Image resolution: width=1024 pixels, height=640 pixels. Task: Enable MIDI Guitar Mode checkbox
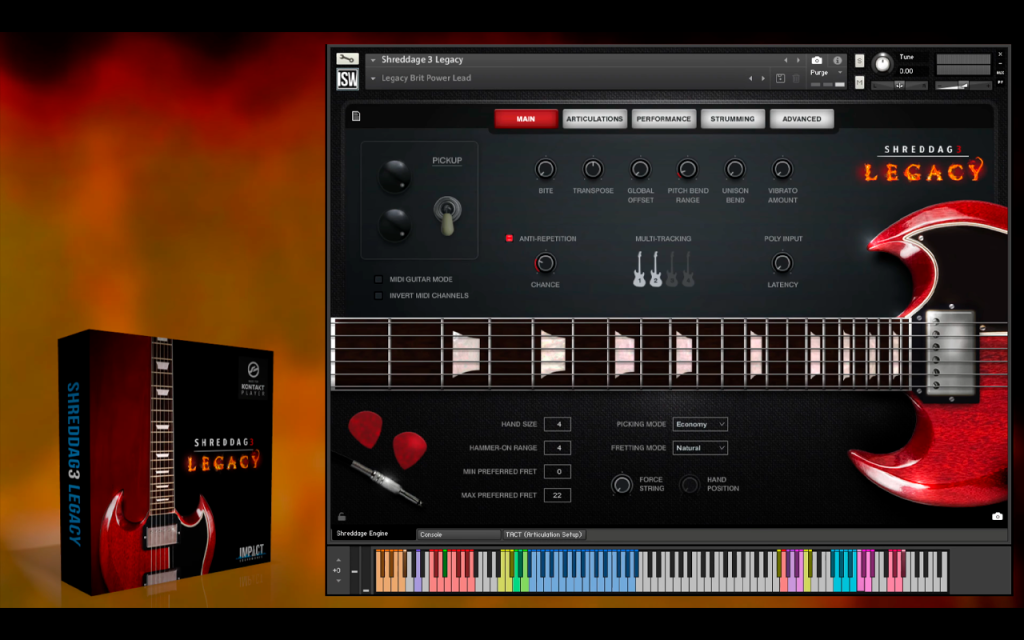click(x=378, y=280)
